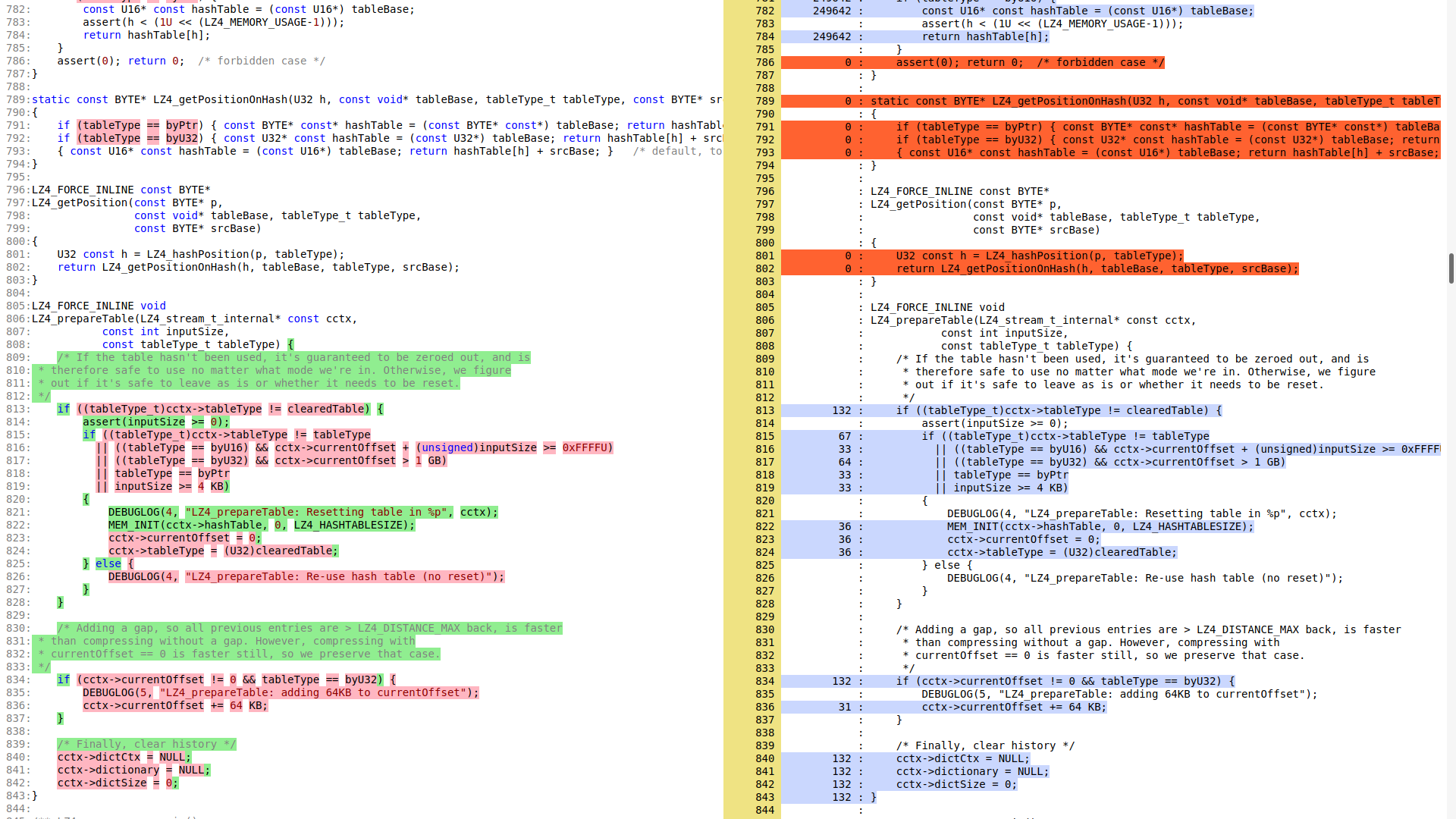Click 'return hashTable[h];' in left pane line 784
The height and width of the screenshot is (819, 1456).
point(146,35)
